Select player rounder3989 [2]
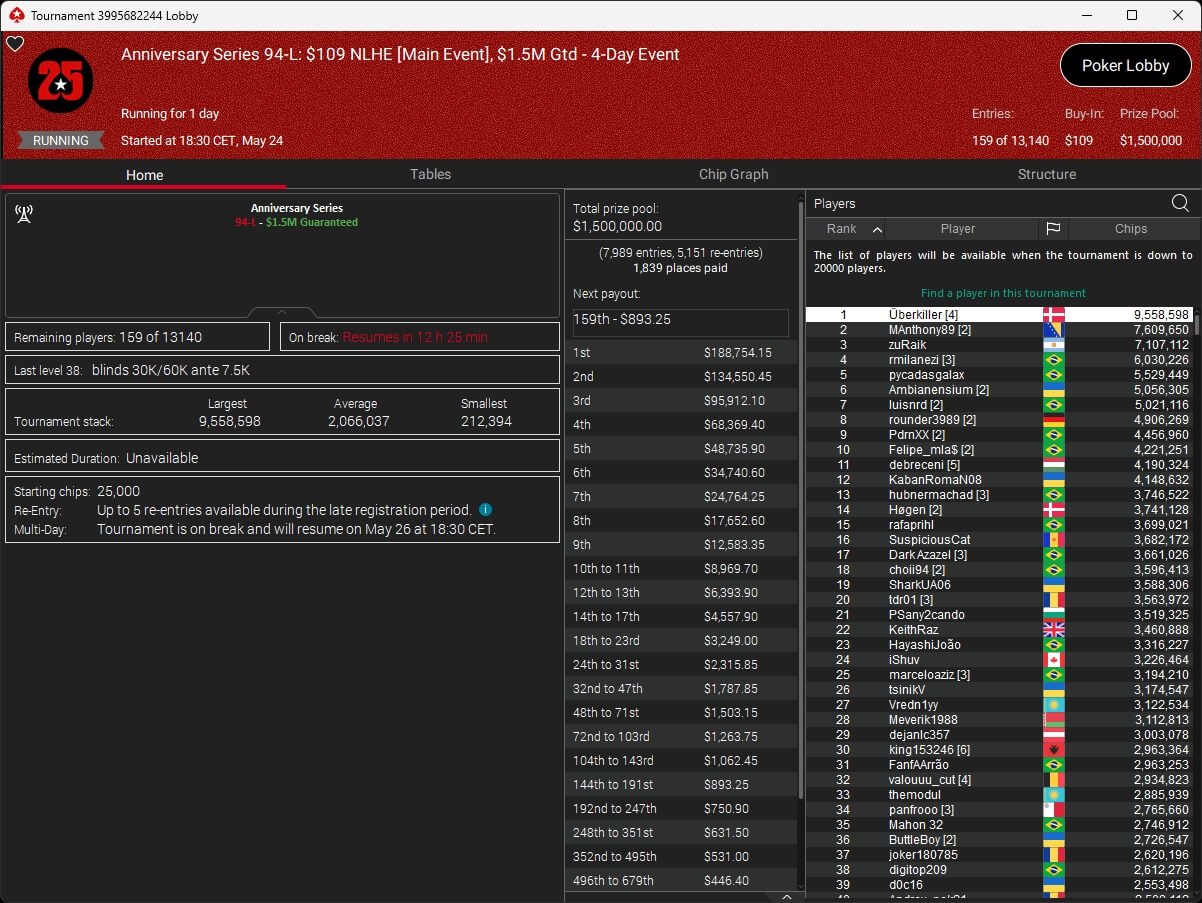The image size is (1202, 903). (999, 420)
